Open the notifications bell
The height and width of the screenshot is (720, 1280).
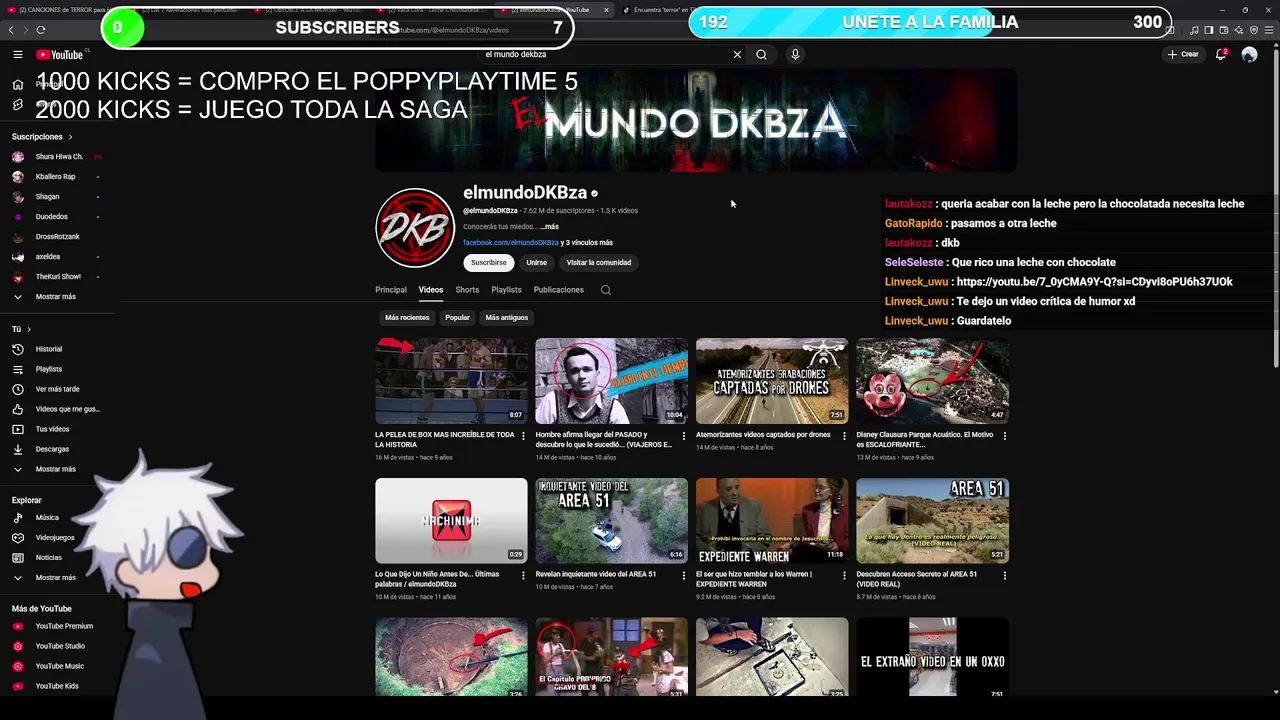tap(1221, 54)
